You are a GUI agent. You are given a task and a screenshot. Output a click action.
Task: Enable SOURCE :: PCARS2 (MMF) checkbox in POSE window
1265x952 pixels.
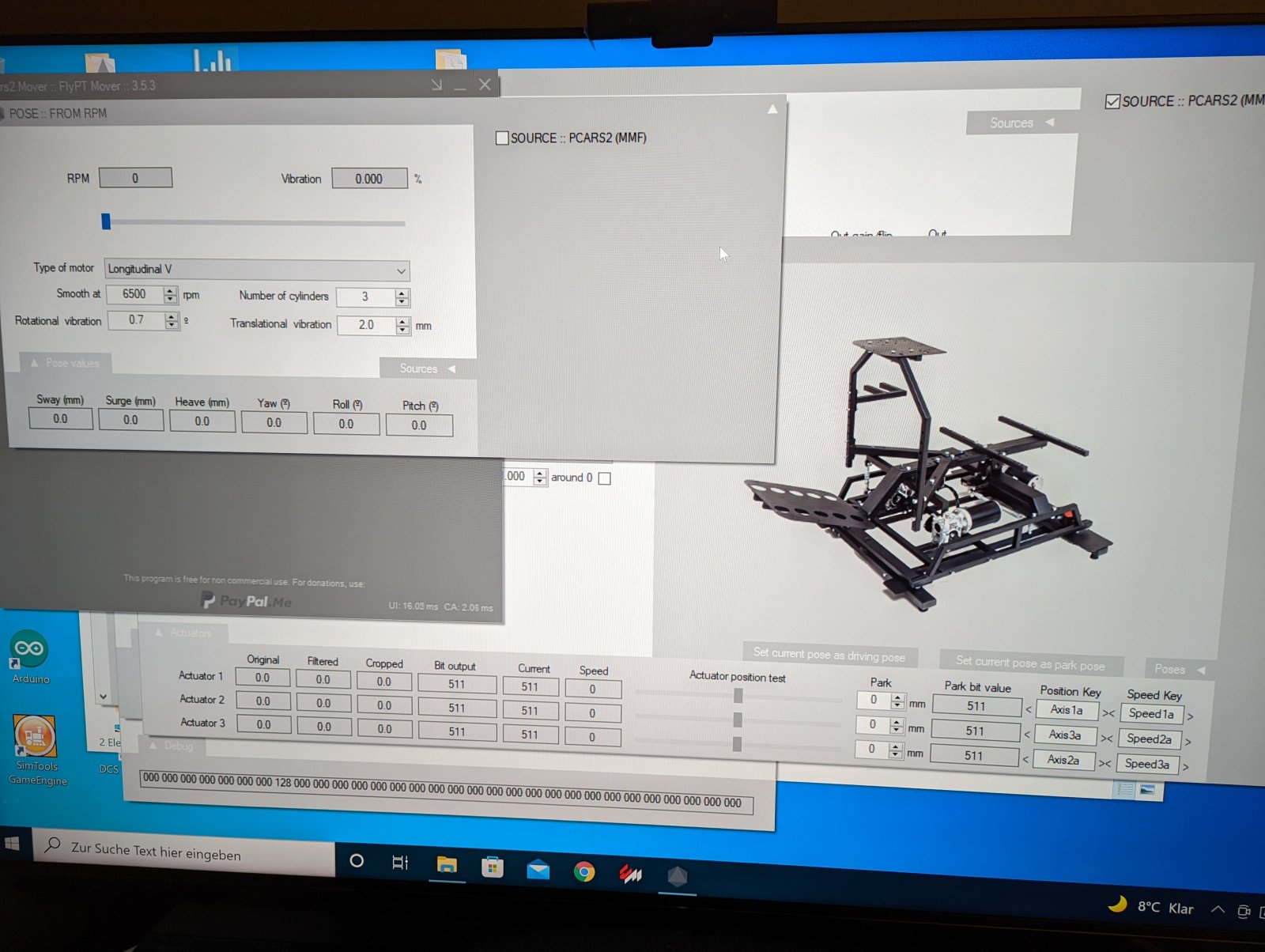pyautogui.click(x=501, y=138)
